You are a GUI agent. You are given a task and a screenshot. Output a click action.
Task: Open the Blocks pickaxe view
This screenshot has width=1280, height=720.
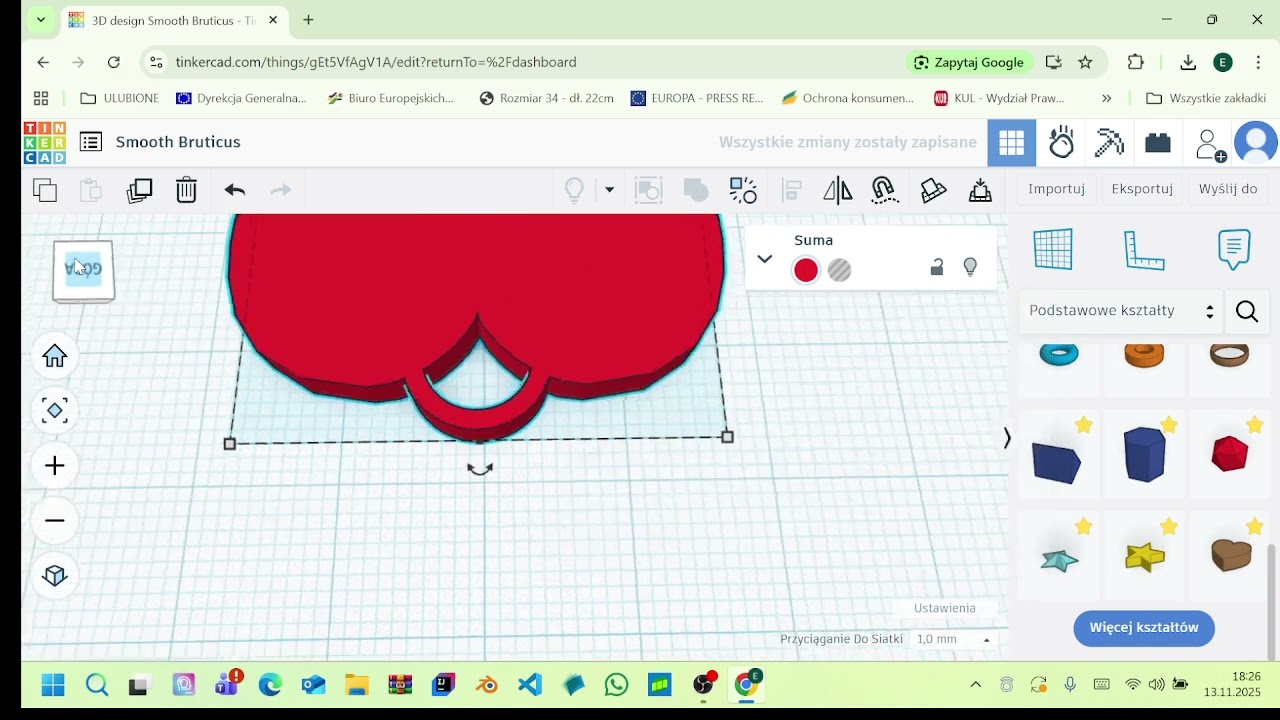[x=1110, y=143]
